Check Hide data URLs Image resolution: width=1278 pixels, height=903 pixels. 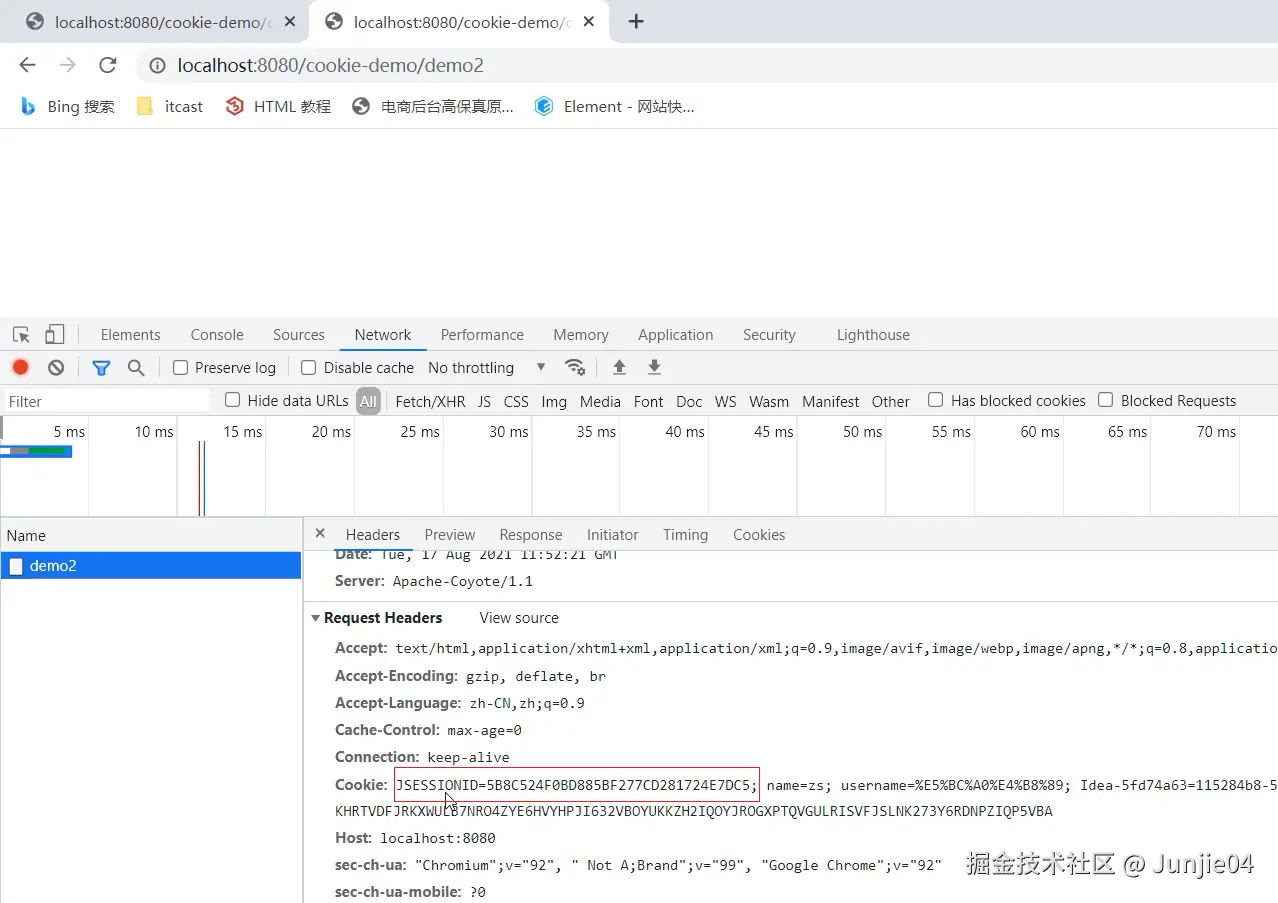point(233,400)
